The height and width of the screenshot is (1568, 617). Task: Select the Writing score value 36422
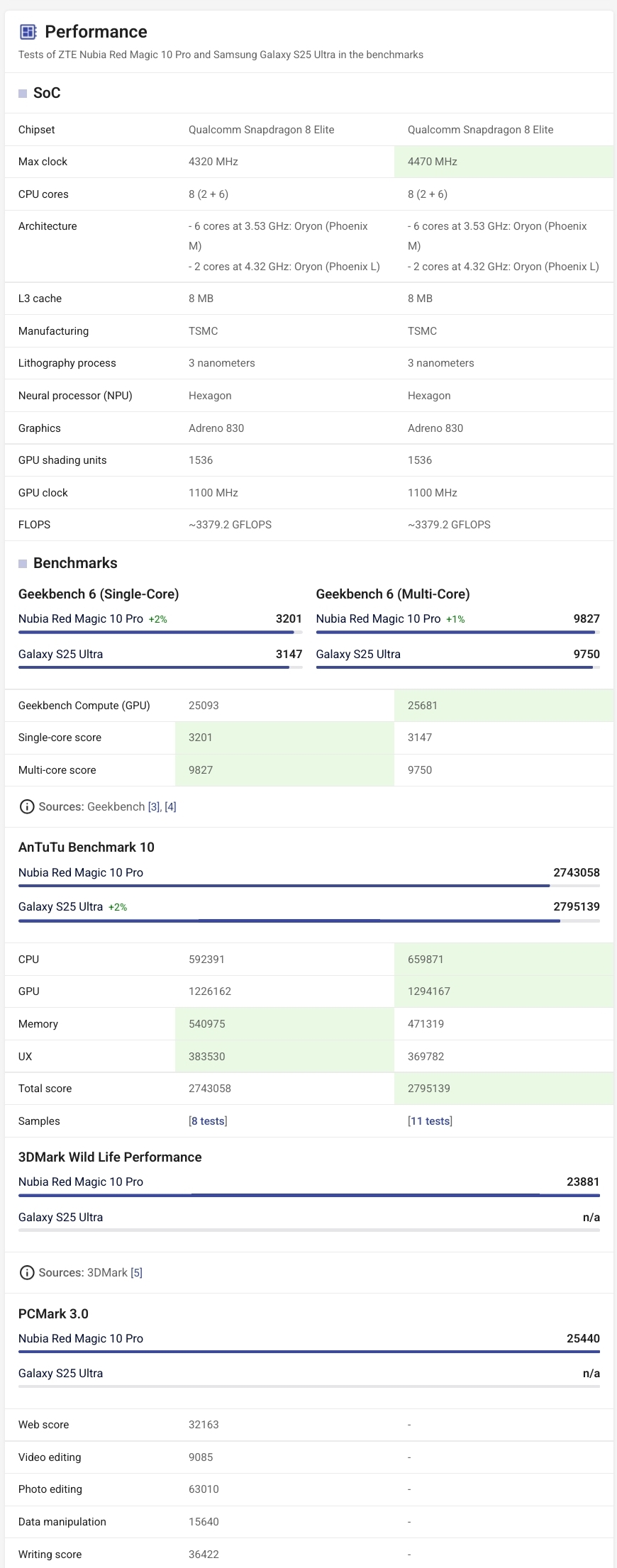(204, 1555)
